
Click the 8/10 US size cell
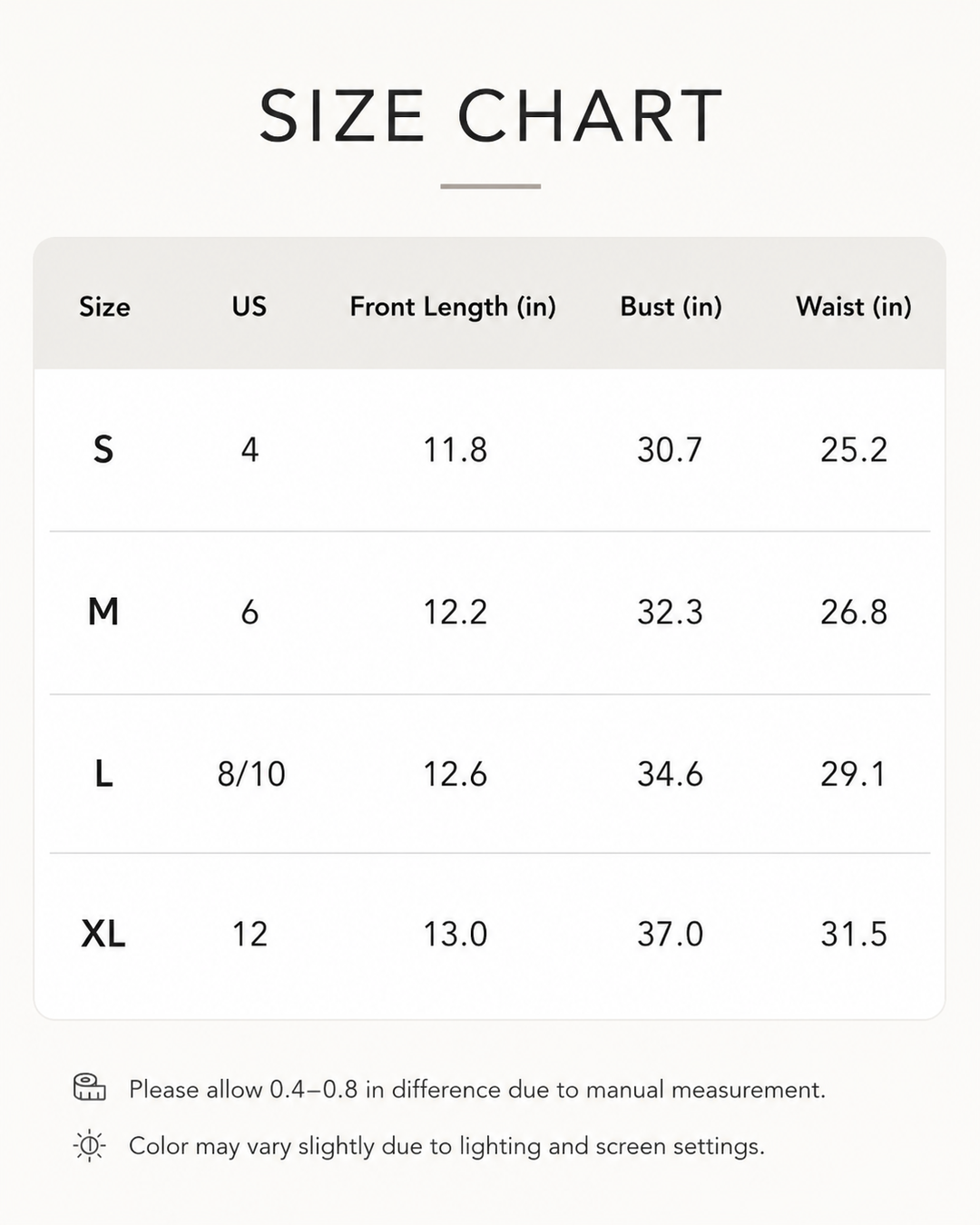[251, 774]
